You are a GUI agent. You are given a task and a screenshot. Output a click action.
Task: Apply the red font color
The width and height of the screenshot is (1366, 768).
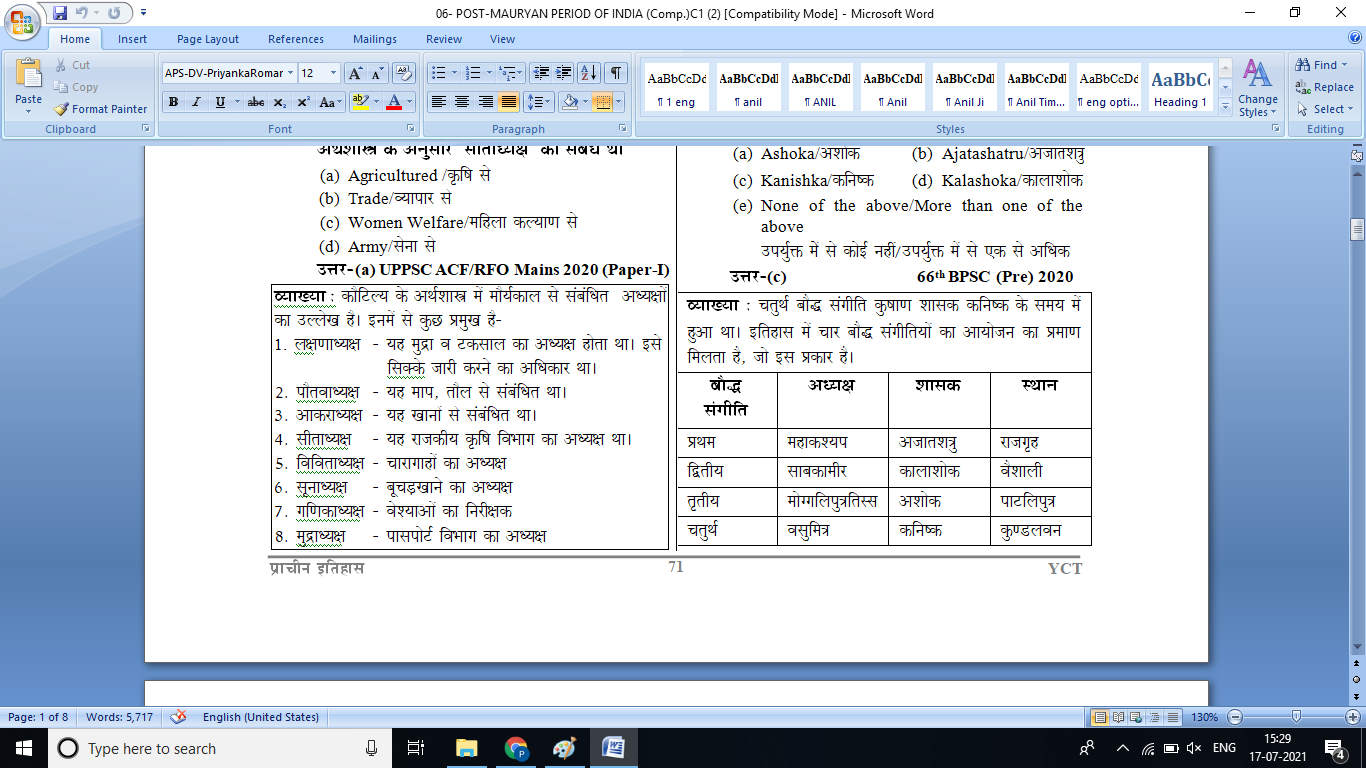click(x=394, y=102)
